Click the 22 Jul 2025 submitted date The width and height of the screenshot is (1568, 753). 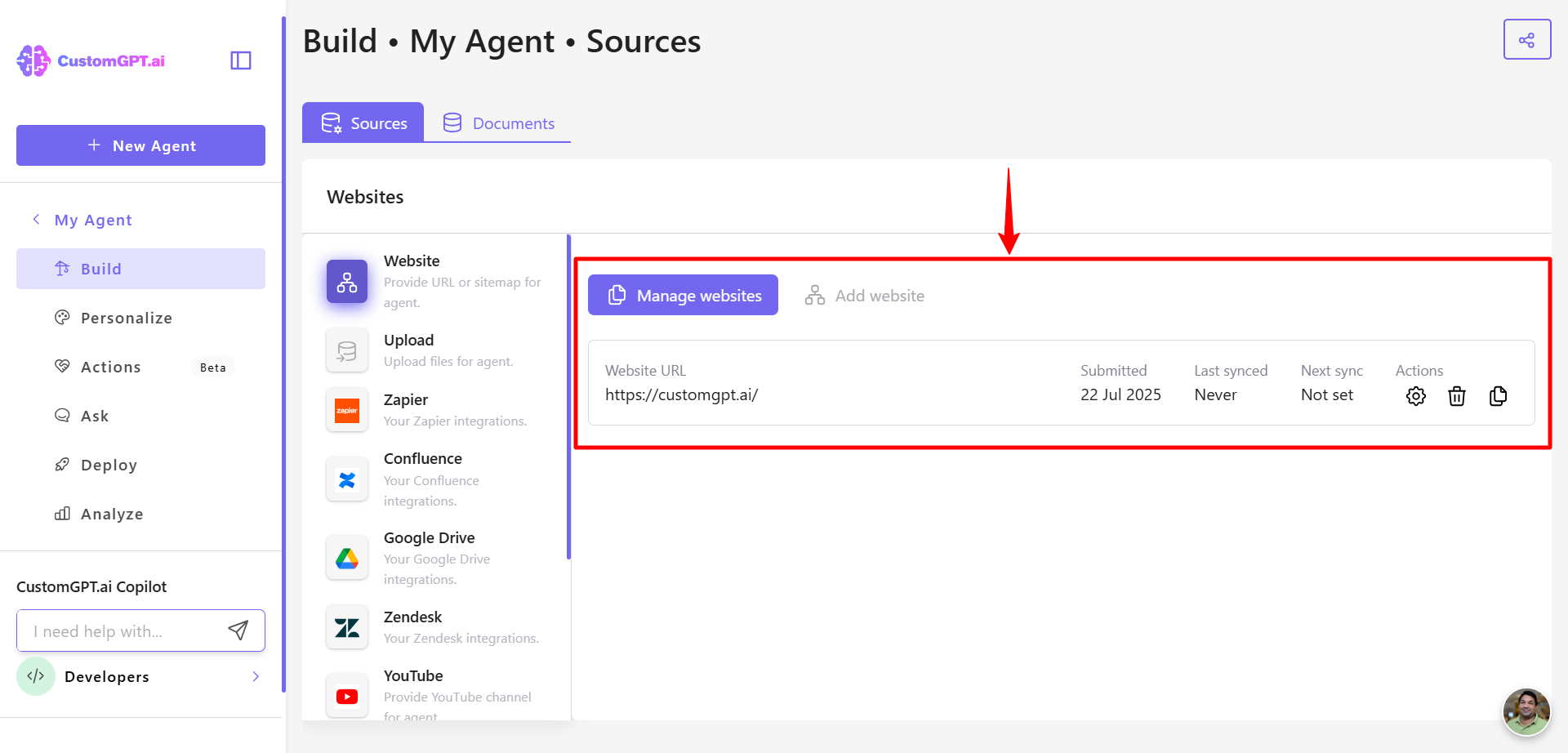click(1120, 394)
